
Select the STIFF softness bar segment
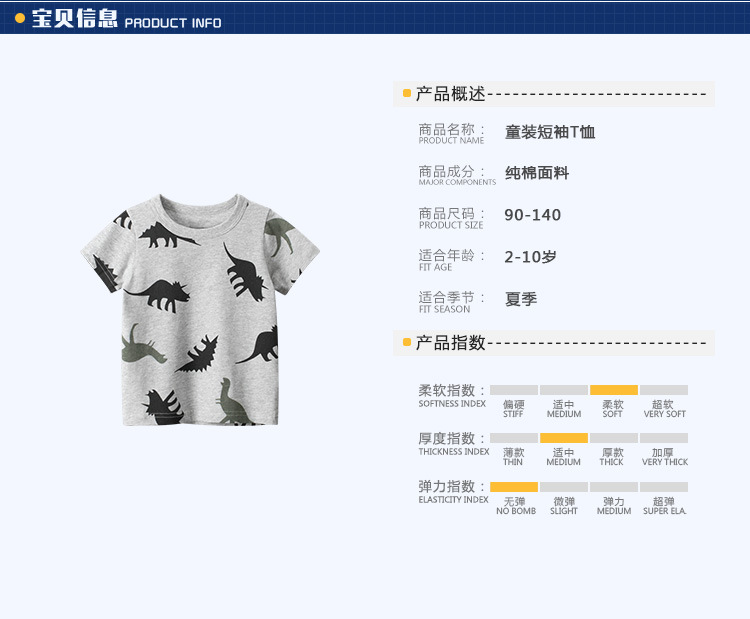[x=514, y=390]
